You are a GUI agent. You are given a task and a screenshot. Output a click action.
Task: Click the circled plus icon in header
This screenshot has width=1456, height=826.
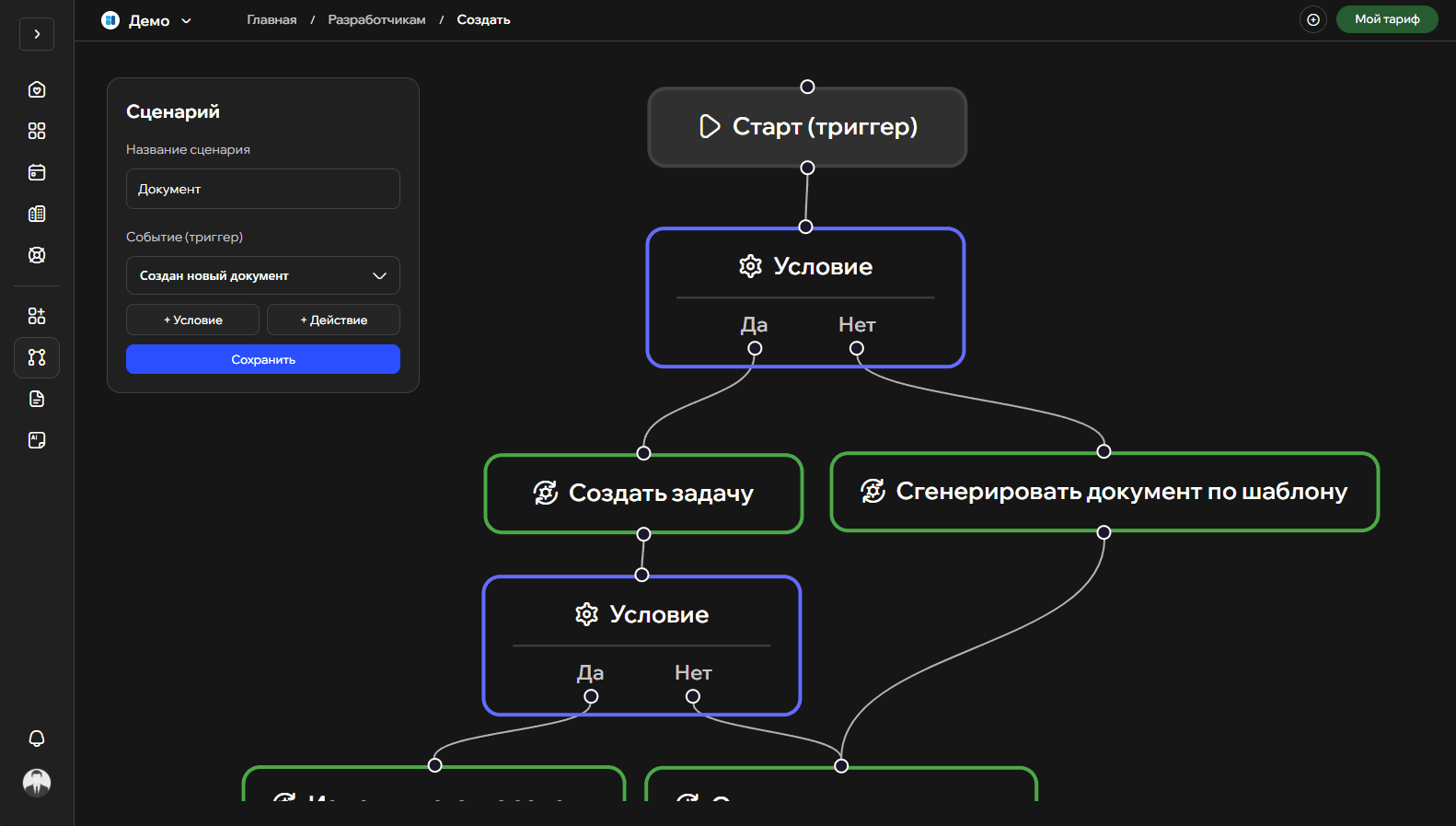(1313, 19)
